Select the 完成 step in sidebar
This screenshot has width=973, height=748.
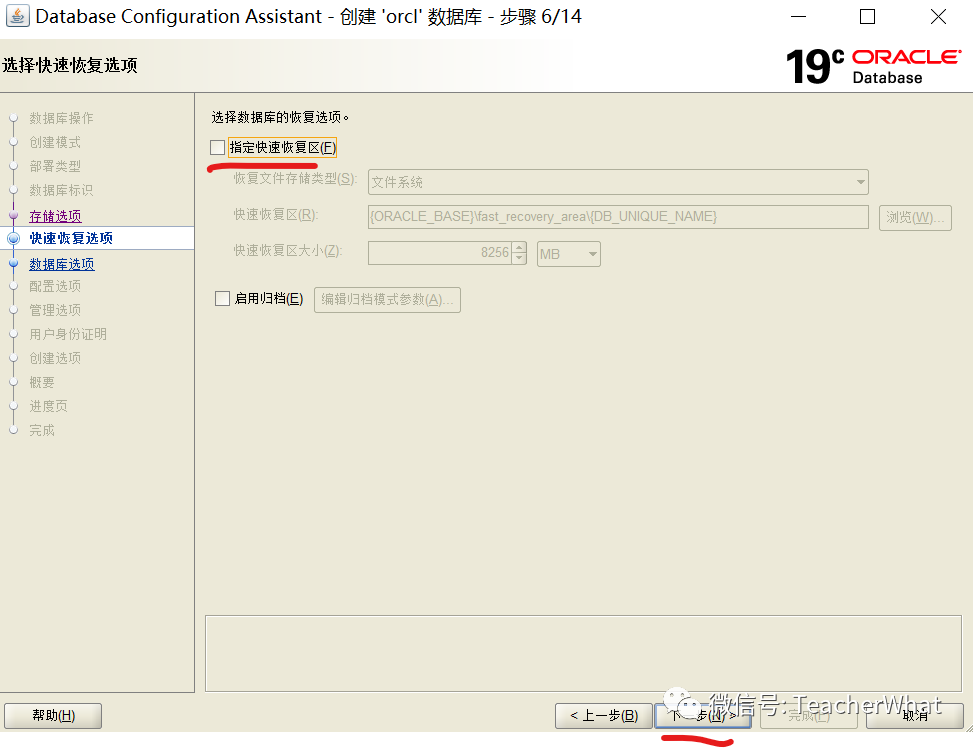pyautogui.click(x=42, y=430)
